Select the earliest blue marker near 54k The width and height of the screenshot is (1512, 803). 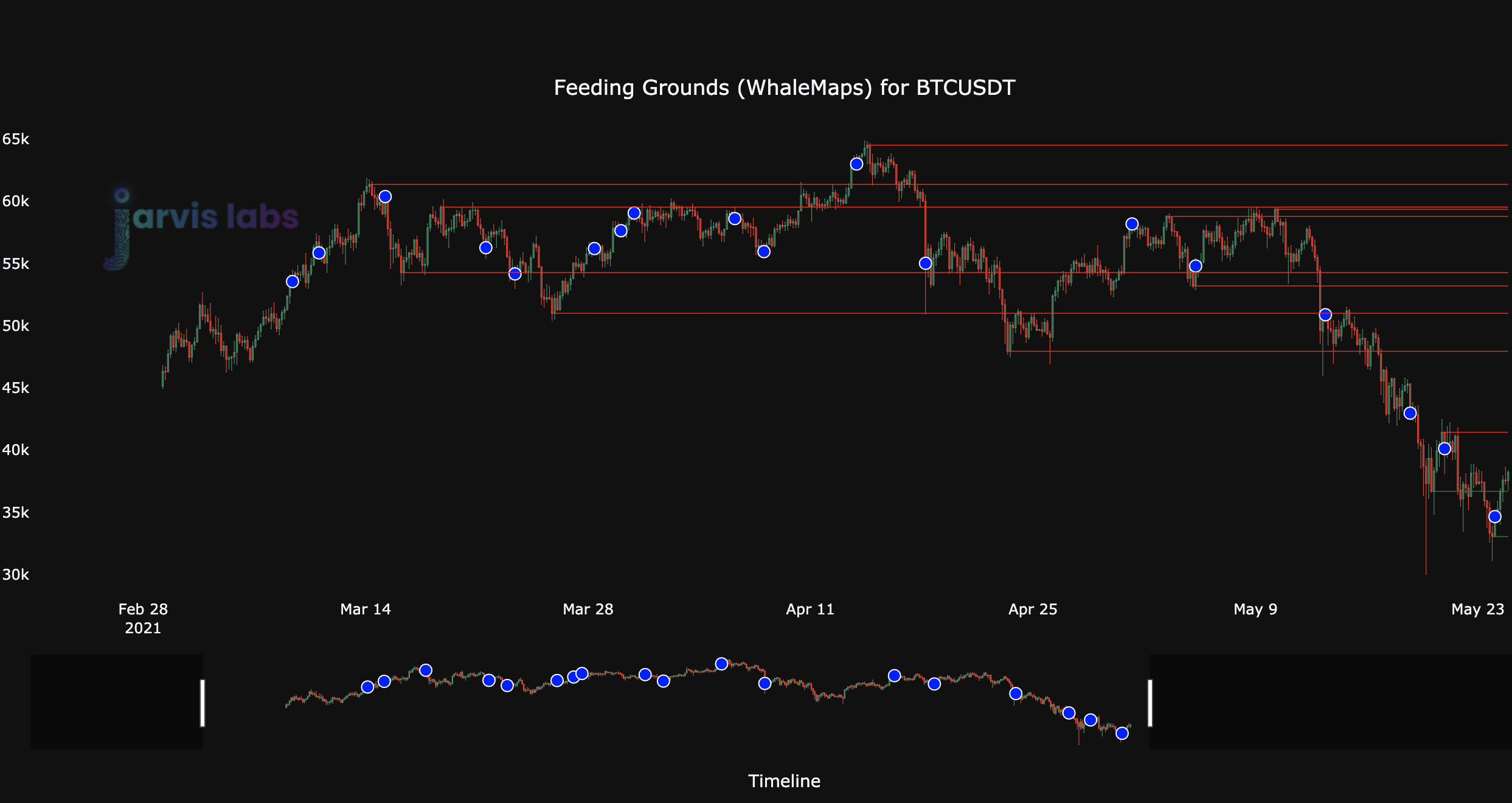tap(293, 282)
